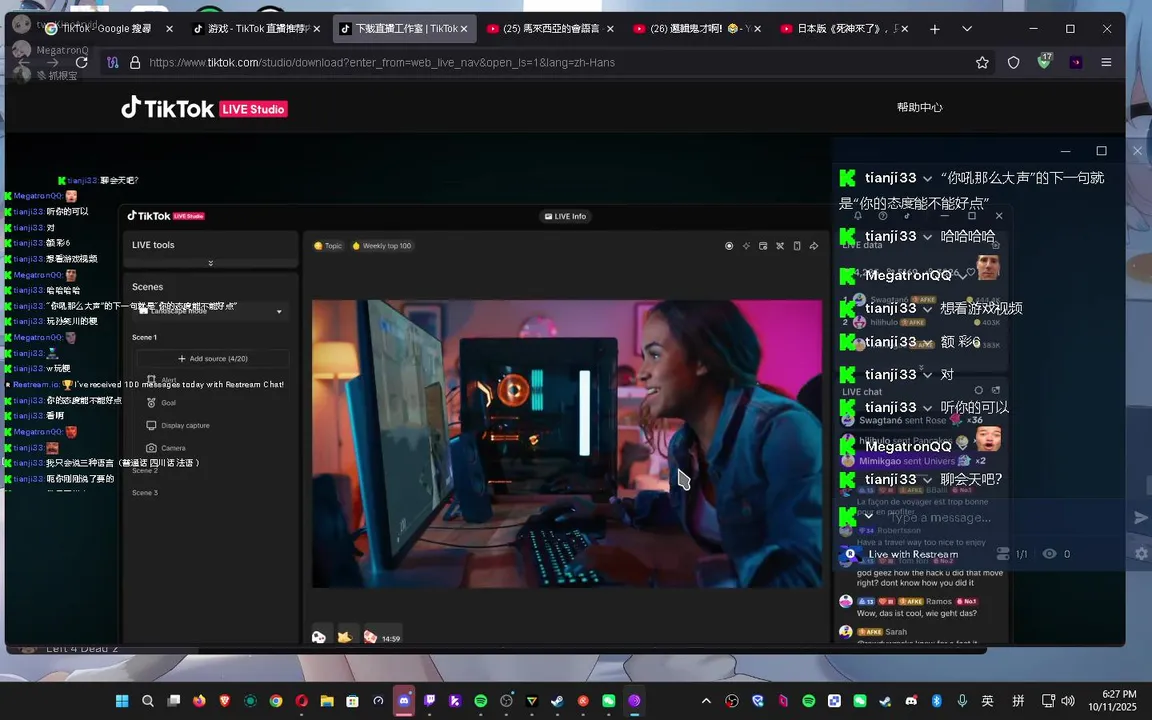Expand chevron beside tianji33 想看游戏视频 message
1152x720 pixels.
(x=928, y=309)
